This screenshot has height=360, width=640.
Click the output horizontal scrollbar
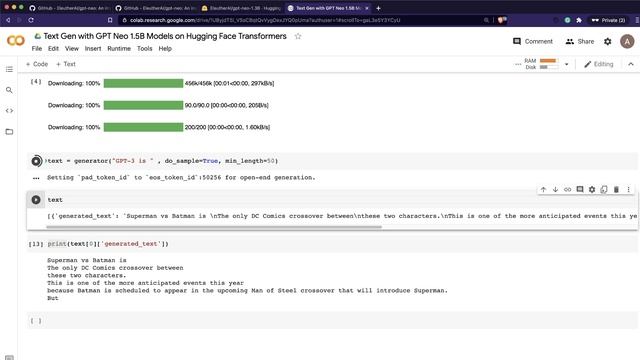tap(214, 227)
